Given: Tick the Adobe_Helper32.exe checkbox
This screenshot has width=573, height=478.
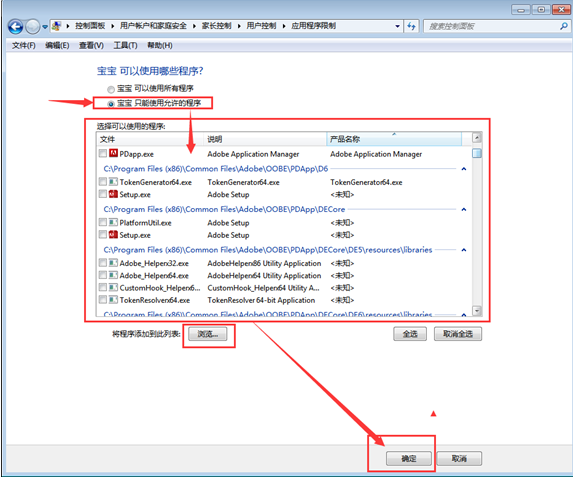Looking at the screenshot, I should pyautogui.click(x=103, y=263).
